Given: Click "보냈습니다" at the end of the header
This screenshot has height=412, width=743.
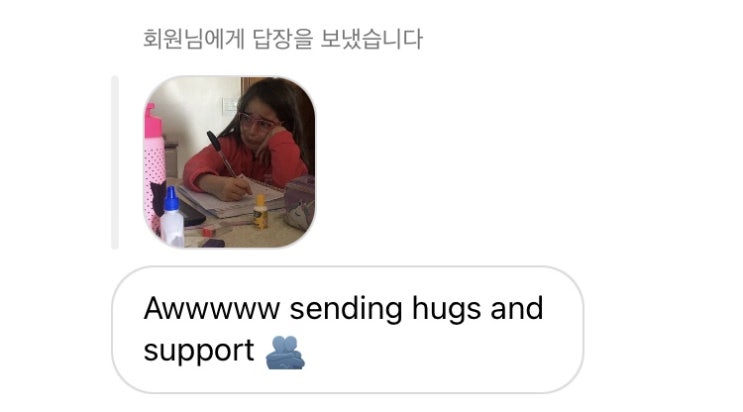Looking at the screenshot, I should pyautogui.click(x=371, y=39).
